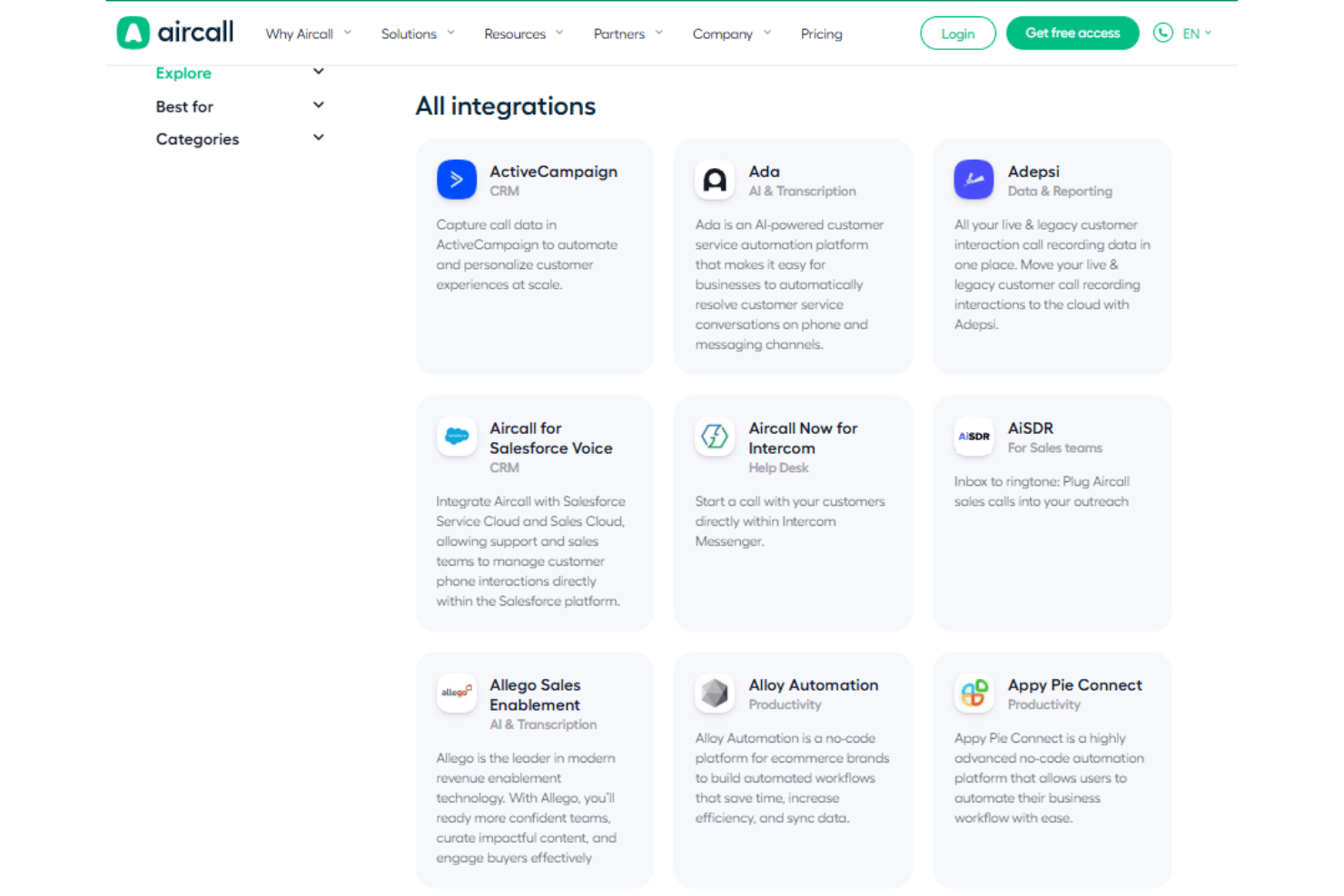Image resolution: width=1344 pixels, height=896 pixels.
Task: Open the Ada title link
Action: click(765, 172)
